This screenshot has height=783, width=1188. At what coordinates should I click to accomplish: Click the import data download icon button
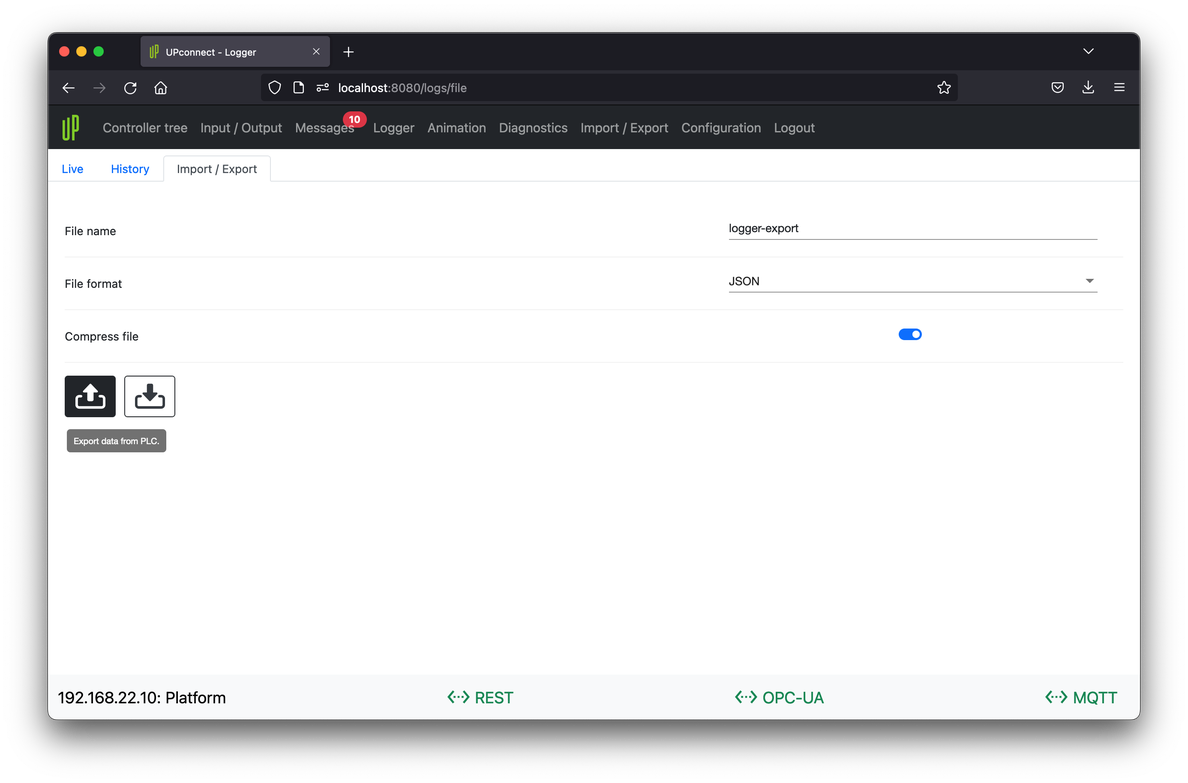[x=150, y=397]
